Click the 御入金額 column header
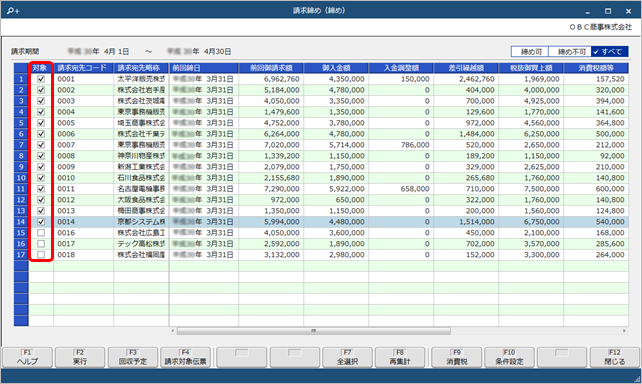 pos(336,68)
